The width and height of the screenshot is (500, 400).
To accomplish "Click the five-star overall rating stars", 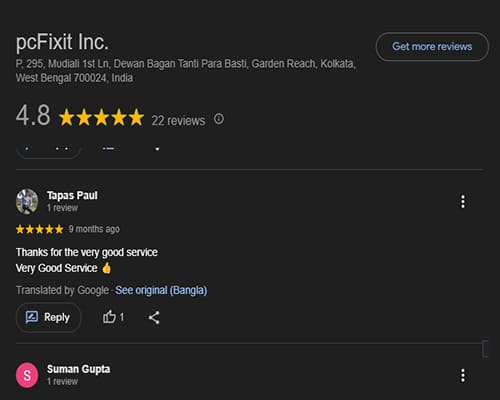I will [x=101, y=117].
